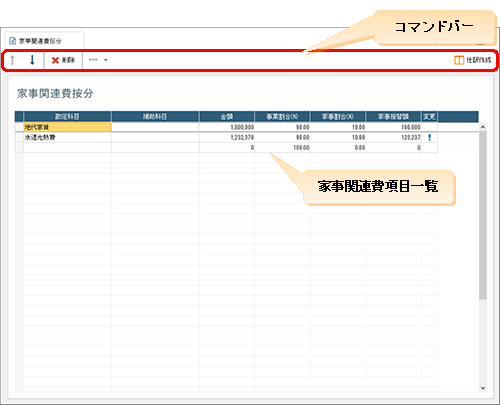This screenshot has height=405, width=500.
Task: Click the blue exclamation mark on 水道光熱費 row
Action: pos(429,137)
